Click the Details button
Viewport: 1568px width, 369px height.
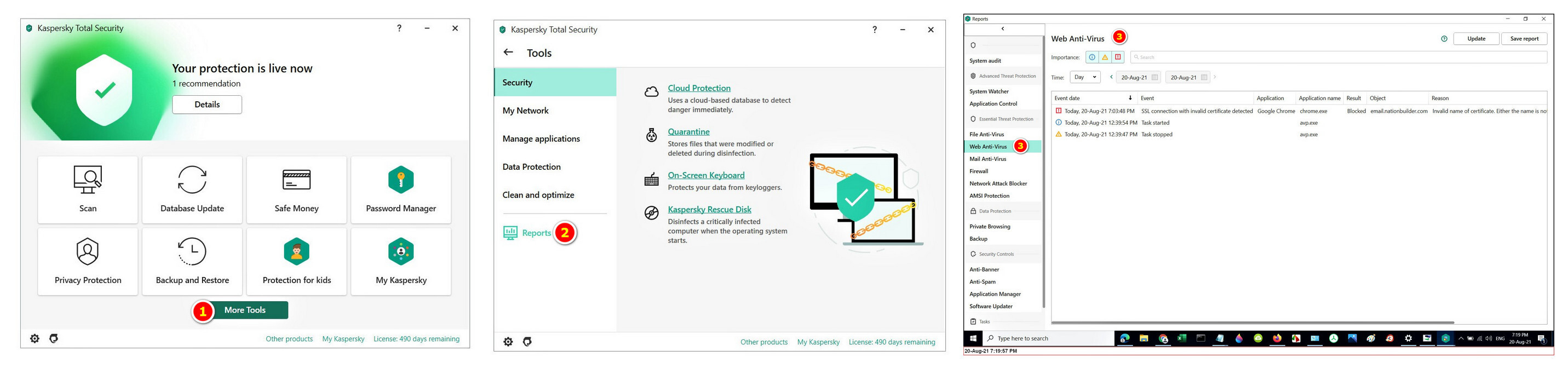point(207,104)
